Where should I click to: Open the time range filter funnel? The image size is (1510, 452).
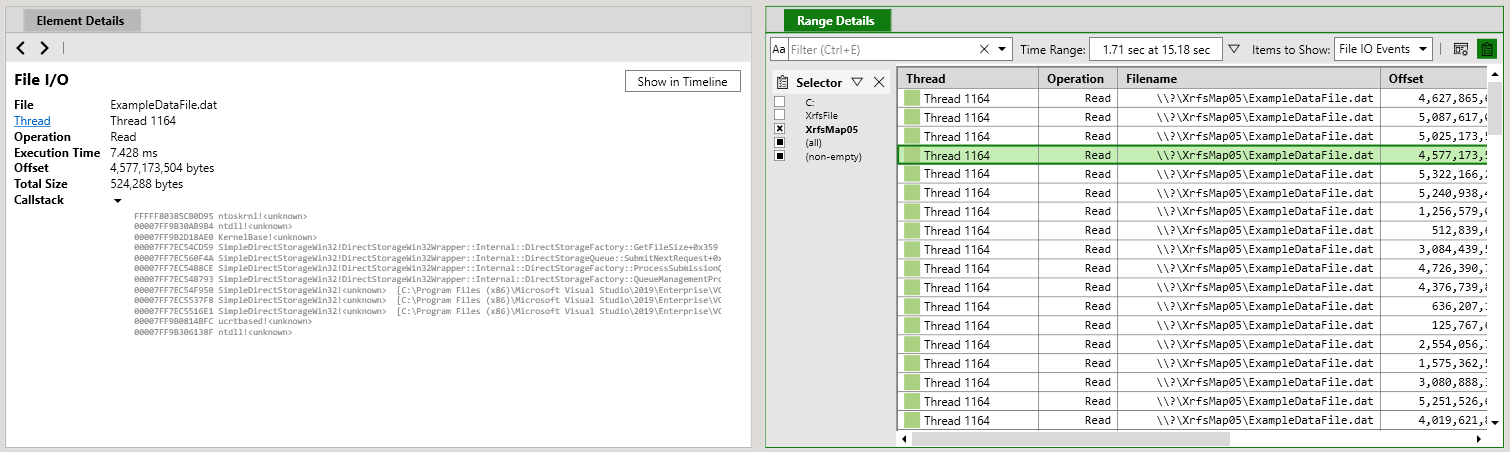pyautogui.click(x=1234, y=49)
